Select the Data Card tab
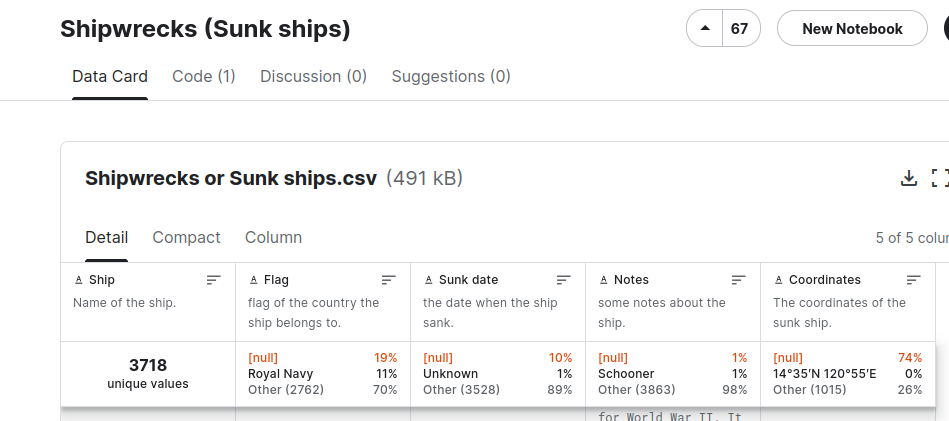This screenshot has height=421, width=949. pyautogui.click(x=110, y=76)
